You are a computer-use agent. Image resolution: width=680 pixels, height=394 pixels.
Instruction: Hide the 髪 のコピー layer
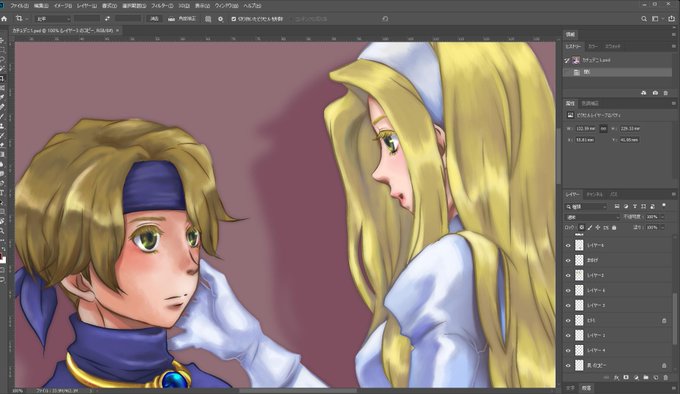coord(568,365)
